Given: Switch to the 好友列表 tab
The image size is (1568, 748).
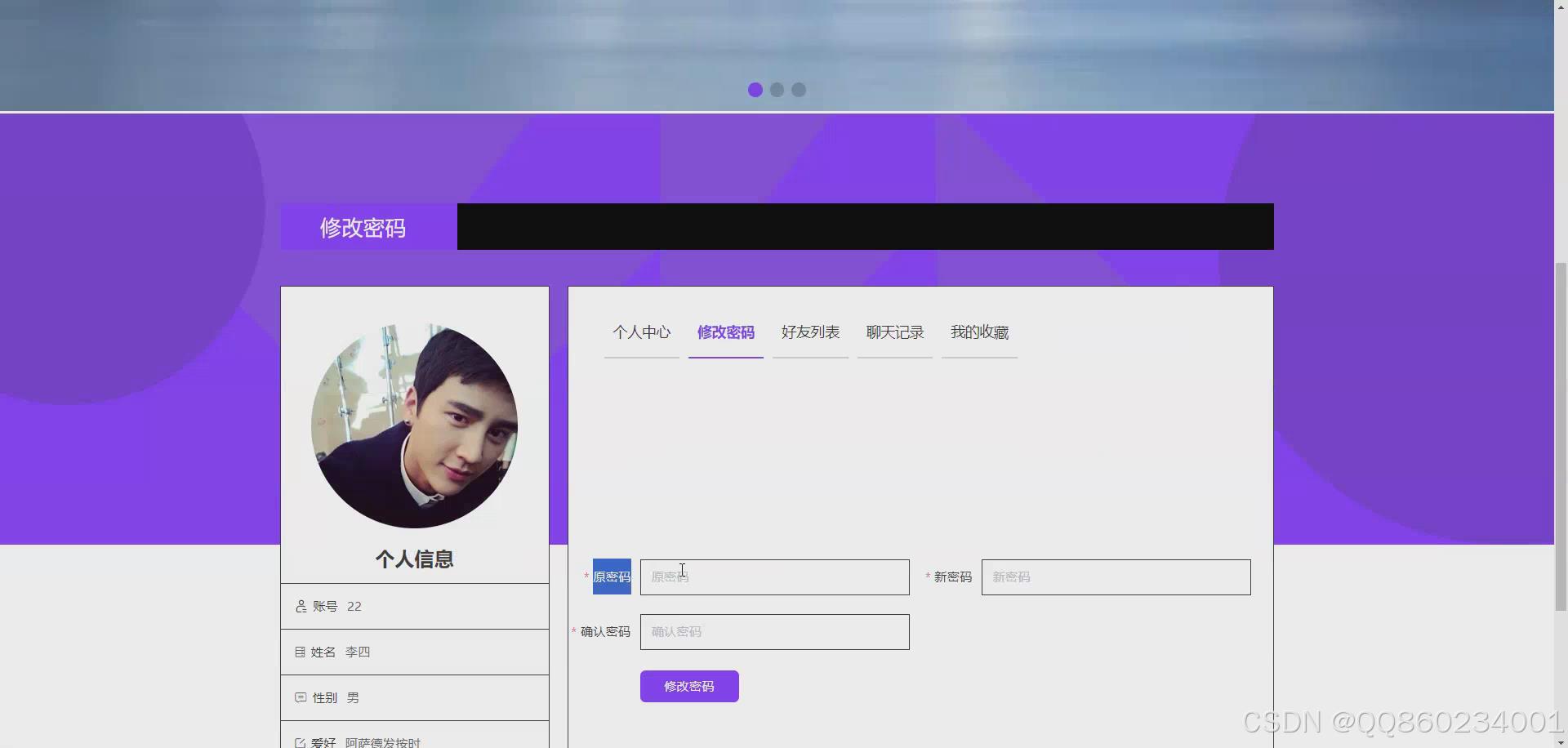Looking at the screenshot, I should [810, 332].
